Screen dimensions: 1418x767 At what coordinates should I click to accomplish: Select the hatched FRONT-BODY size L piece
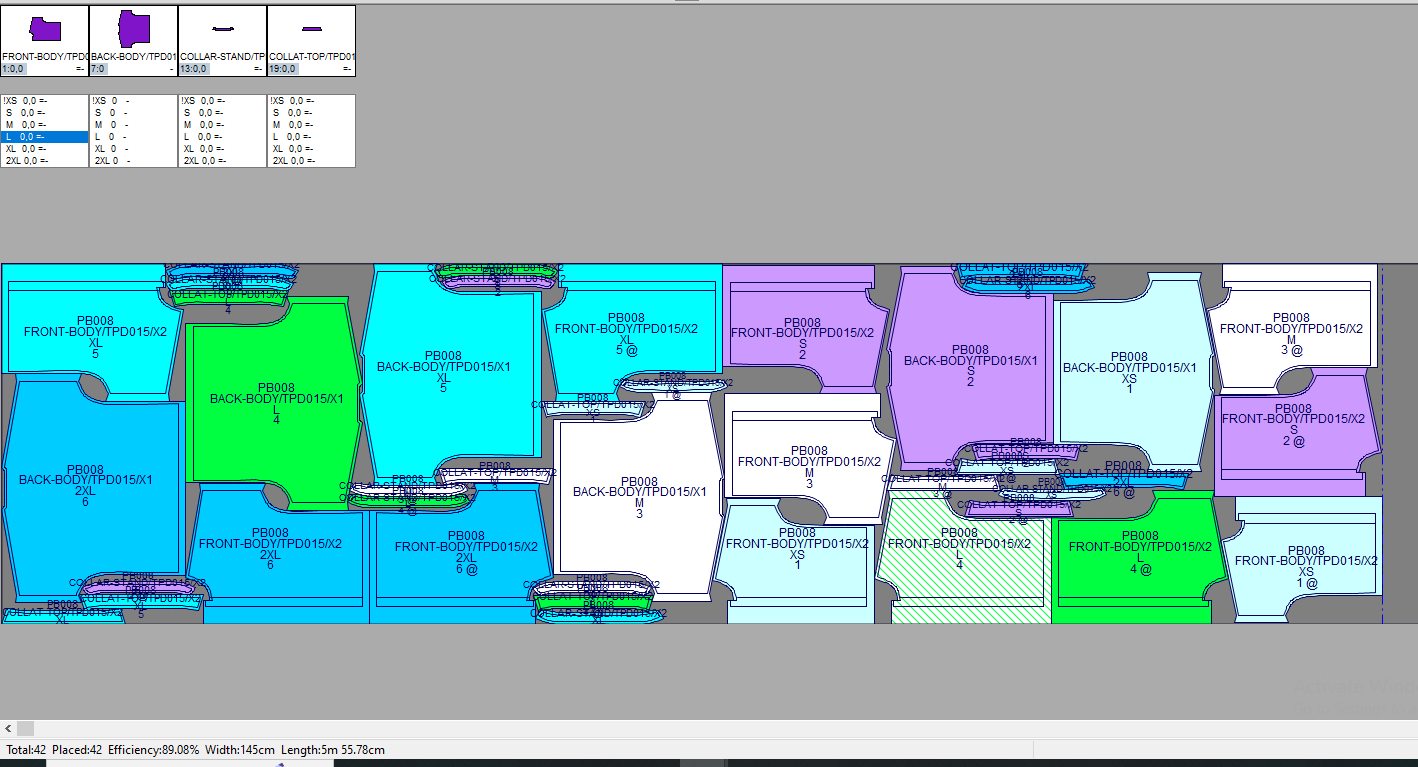pyautogui.click(x=960, y=580)
